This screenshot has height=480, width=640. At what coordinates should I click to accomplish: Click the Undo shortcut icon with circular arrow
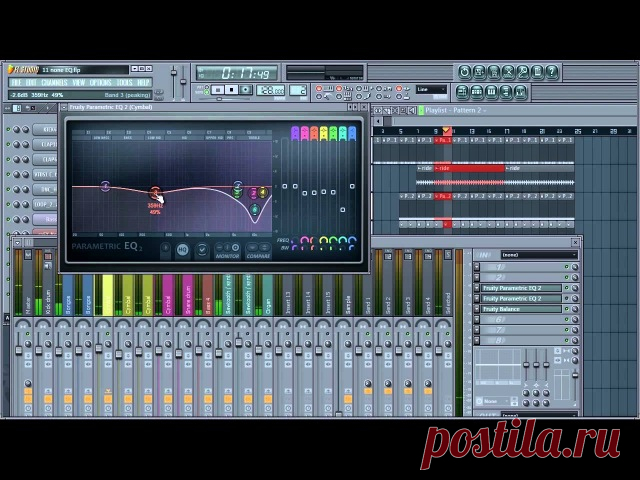[x=464, y=72]
